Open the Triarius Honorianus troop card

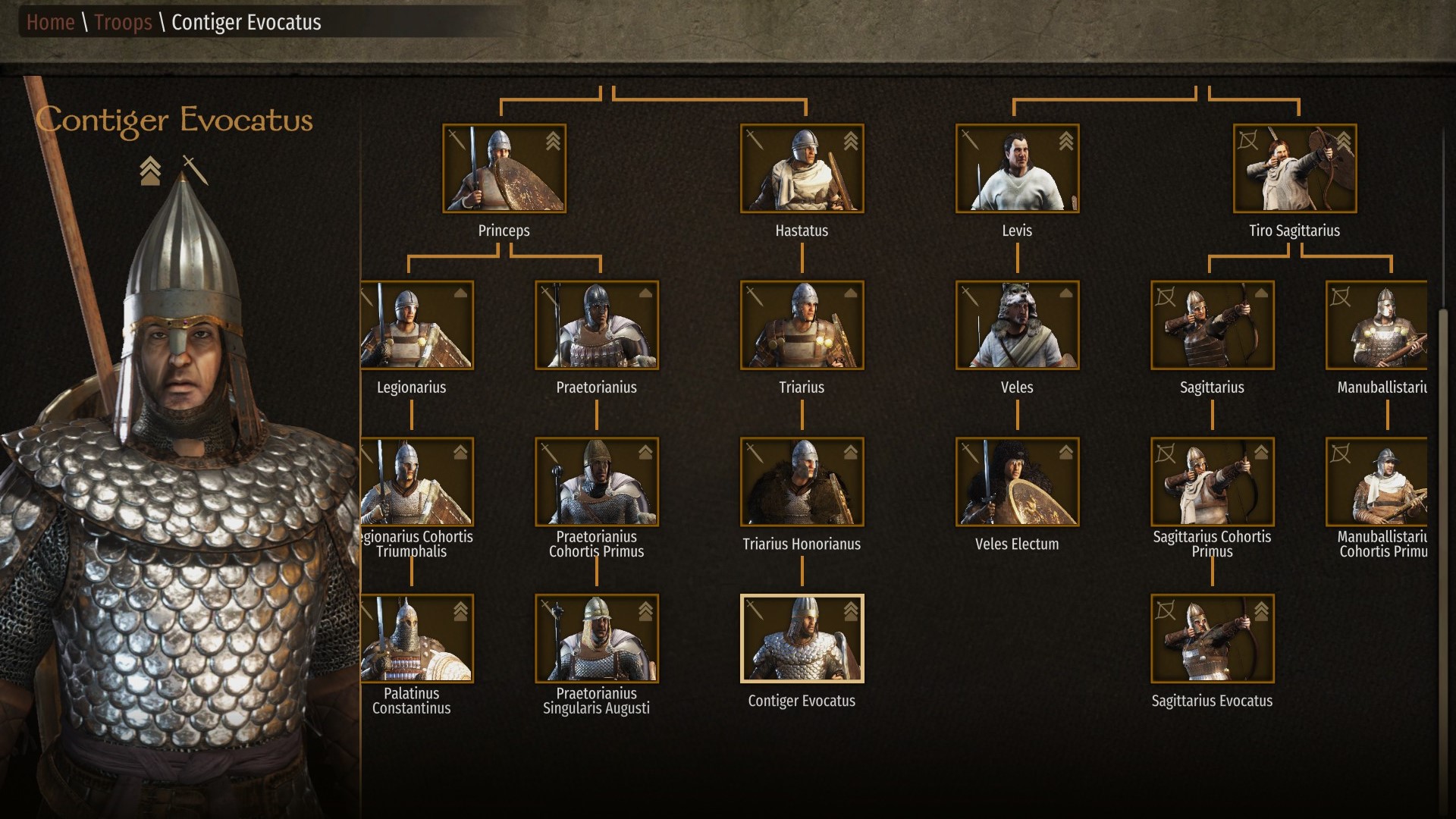click(802, 482)
